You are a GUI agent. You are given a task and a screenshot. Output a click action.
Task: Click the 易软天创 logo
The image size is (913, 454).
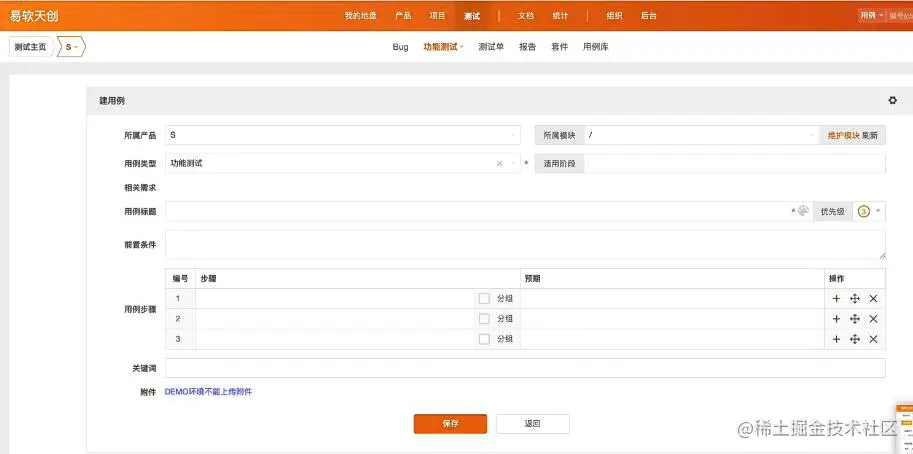[34, 16]
